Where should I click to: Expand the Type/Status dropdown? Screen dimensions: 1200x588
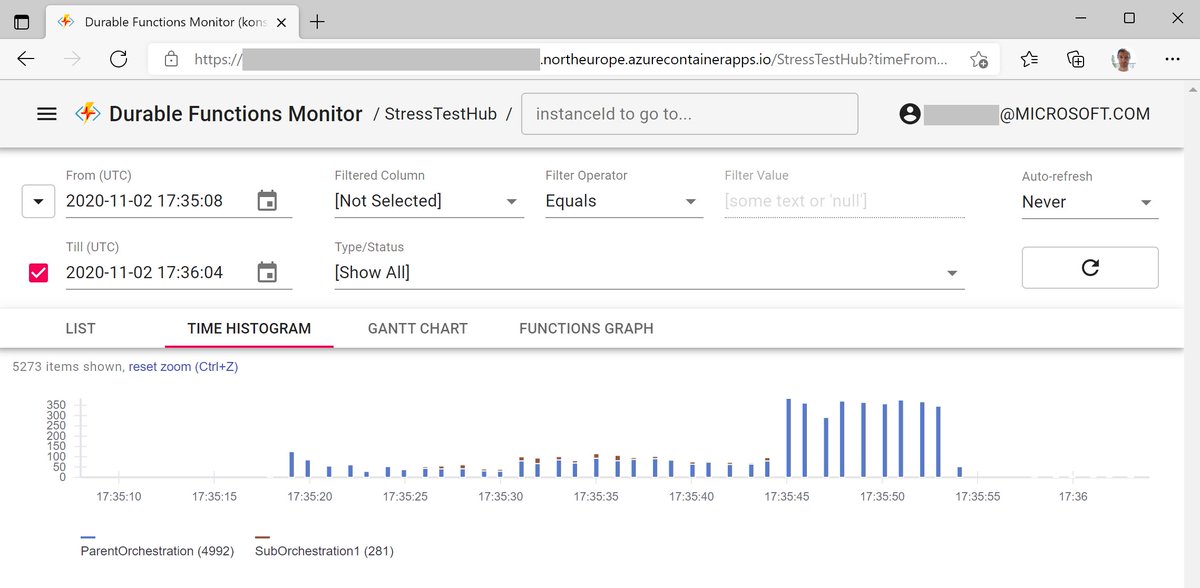tap(952, 271)
